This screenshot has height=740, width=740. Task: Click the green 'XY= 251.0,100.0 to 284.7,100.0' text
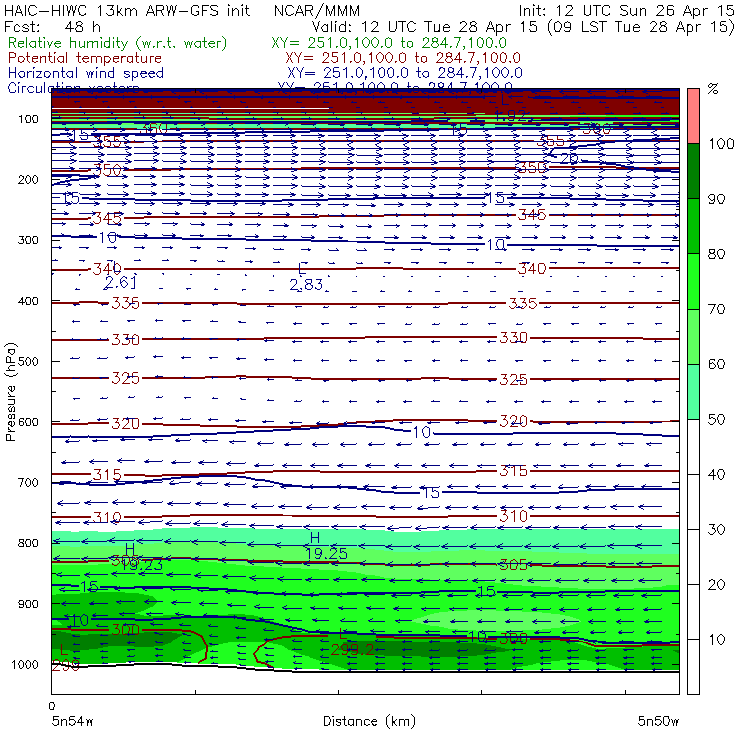389,43
